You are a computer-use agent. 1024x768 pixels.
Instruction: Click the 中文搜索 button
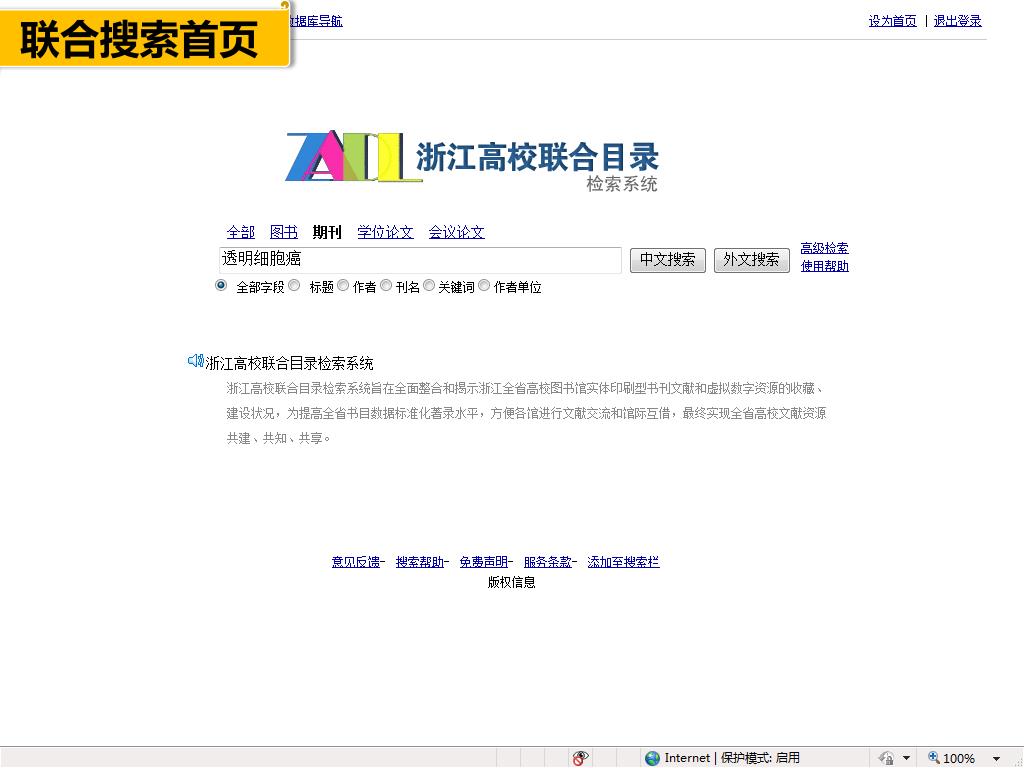click(x=667, y=260)
